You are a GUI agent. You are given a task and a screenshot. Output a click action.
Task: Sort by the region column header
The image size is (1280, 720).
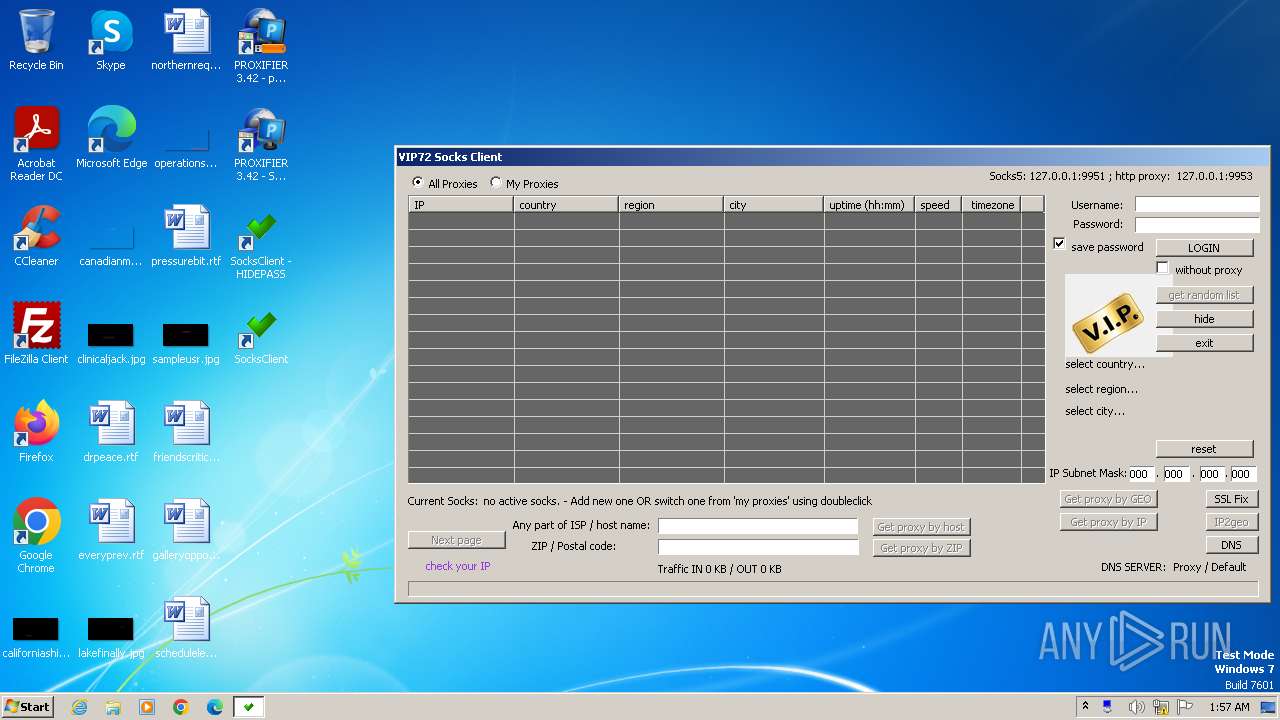click(x=671, y=204)
